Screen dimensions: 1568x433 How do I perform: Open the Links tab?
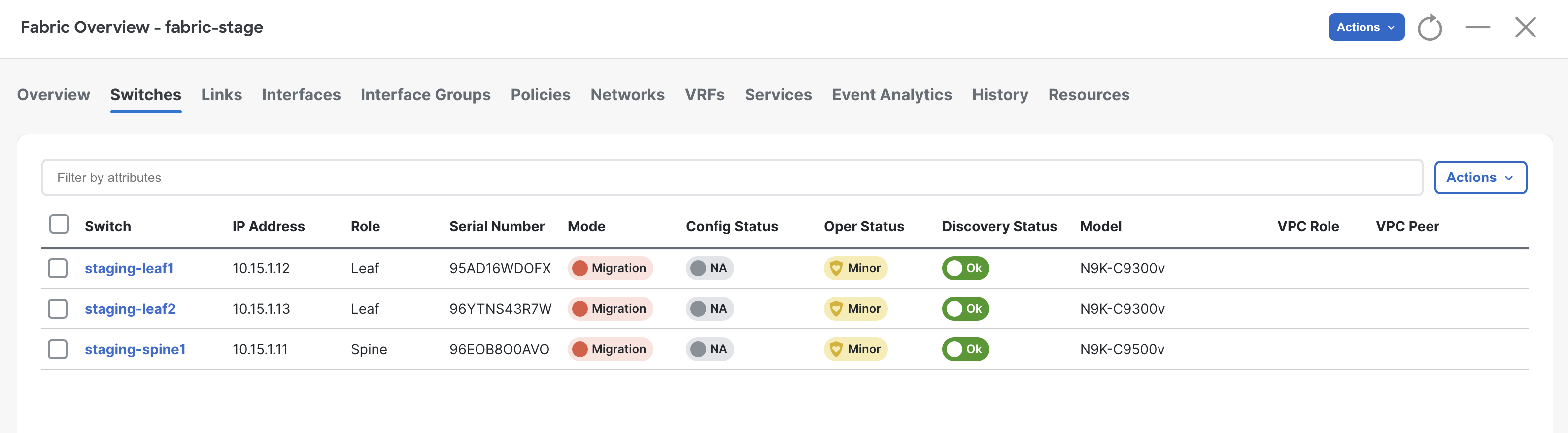click(222, 94)
